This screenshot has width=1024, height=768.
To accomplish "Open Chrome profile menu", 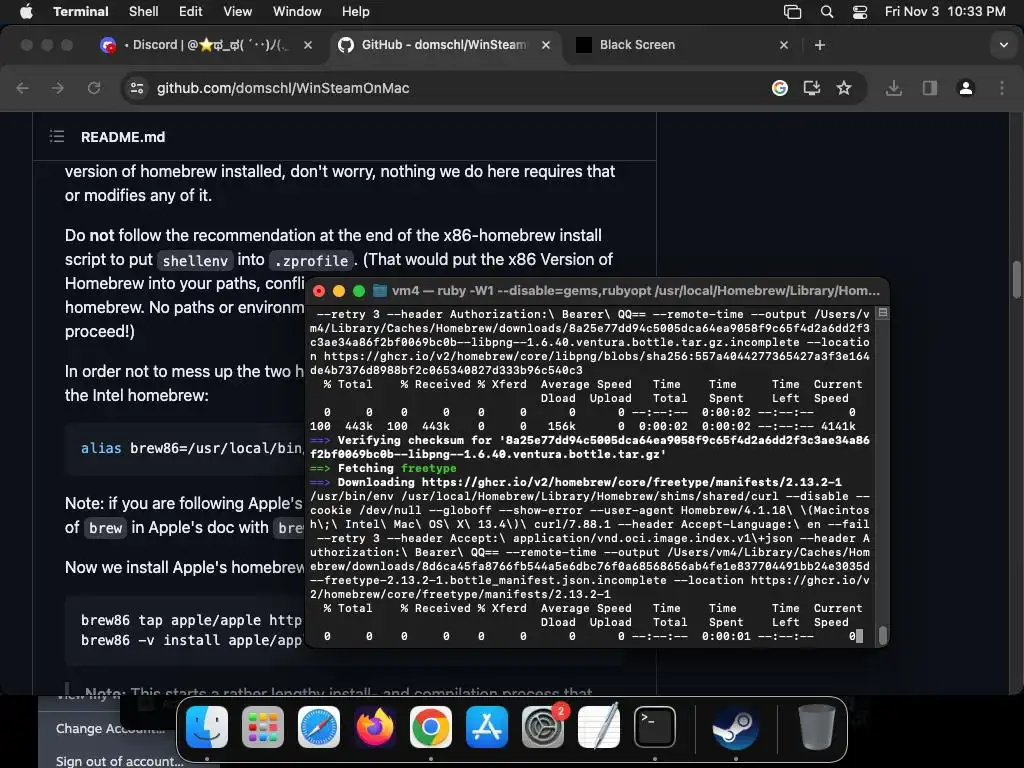I will (966, 88).
